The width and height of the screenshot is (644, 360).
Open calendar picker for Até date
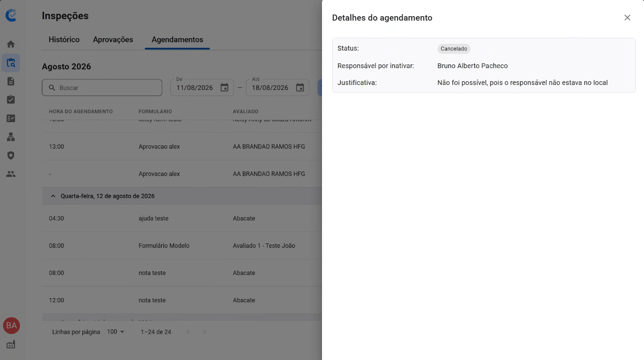click(x=300, y=87)
